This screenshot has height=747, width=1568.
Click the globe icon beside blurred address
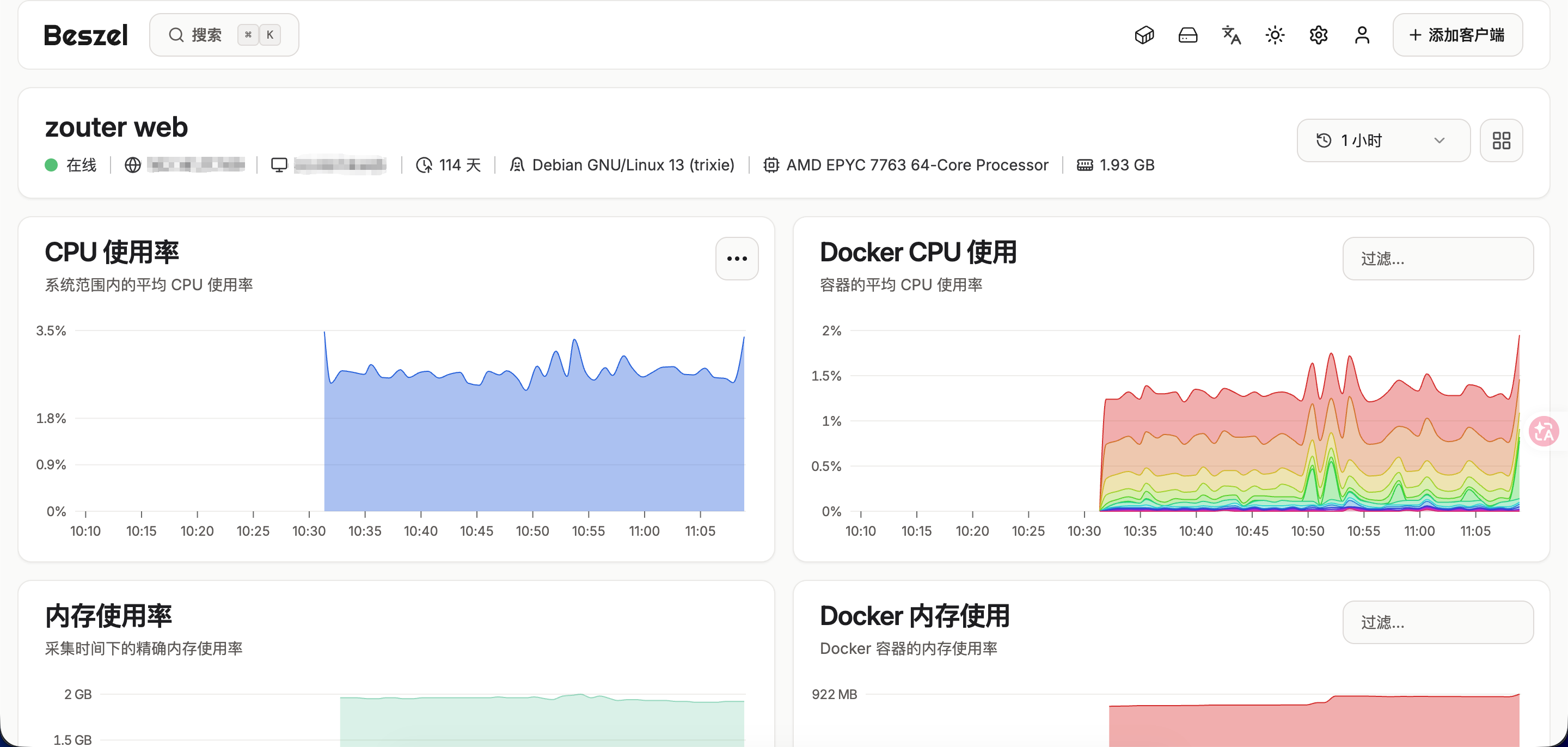(x=133, y=165)
